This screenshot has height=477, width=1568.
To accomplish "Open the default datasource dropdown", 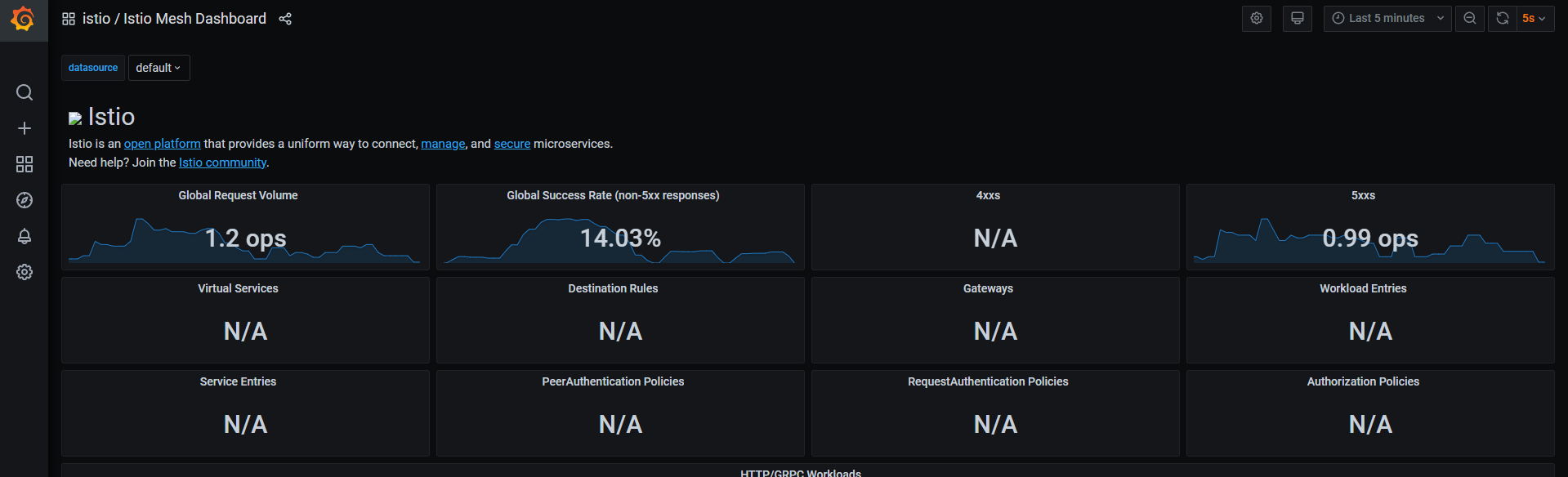I will [x=159, y=68].
